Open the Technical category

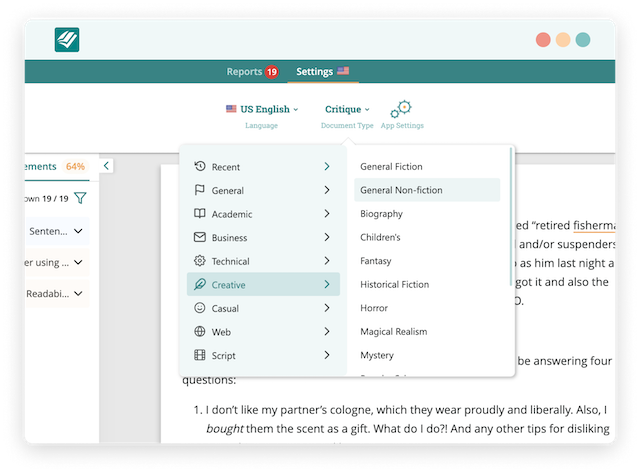pos(263,261)
